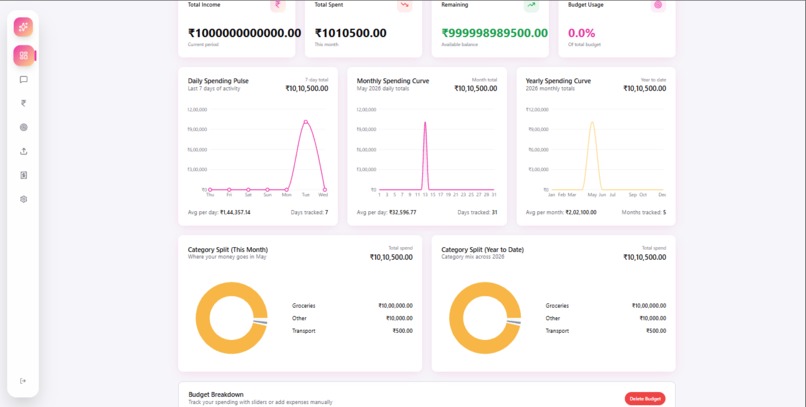The height and width of the screenshot is (407, 806).
Task: Click Transport in Category Split (Year to Date)
Action: click(x=557, y=331)
